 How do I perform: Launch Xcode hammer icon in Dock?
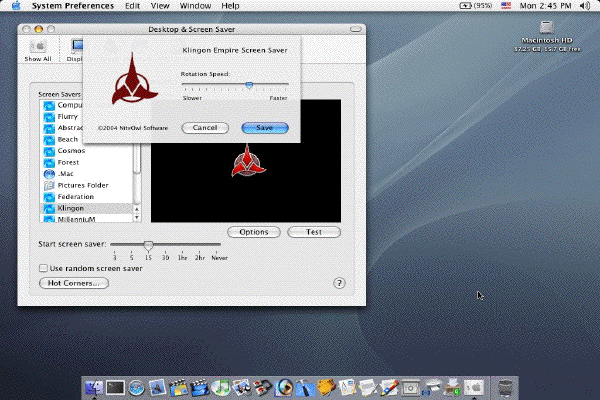(x=305, y=388)
